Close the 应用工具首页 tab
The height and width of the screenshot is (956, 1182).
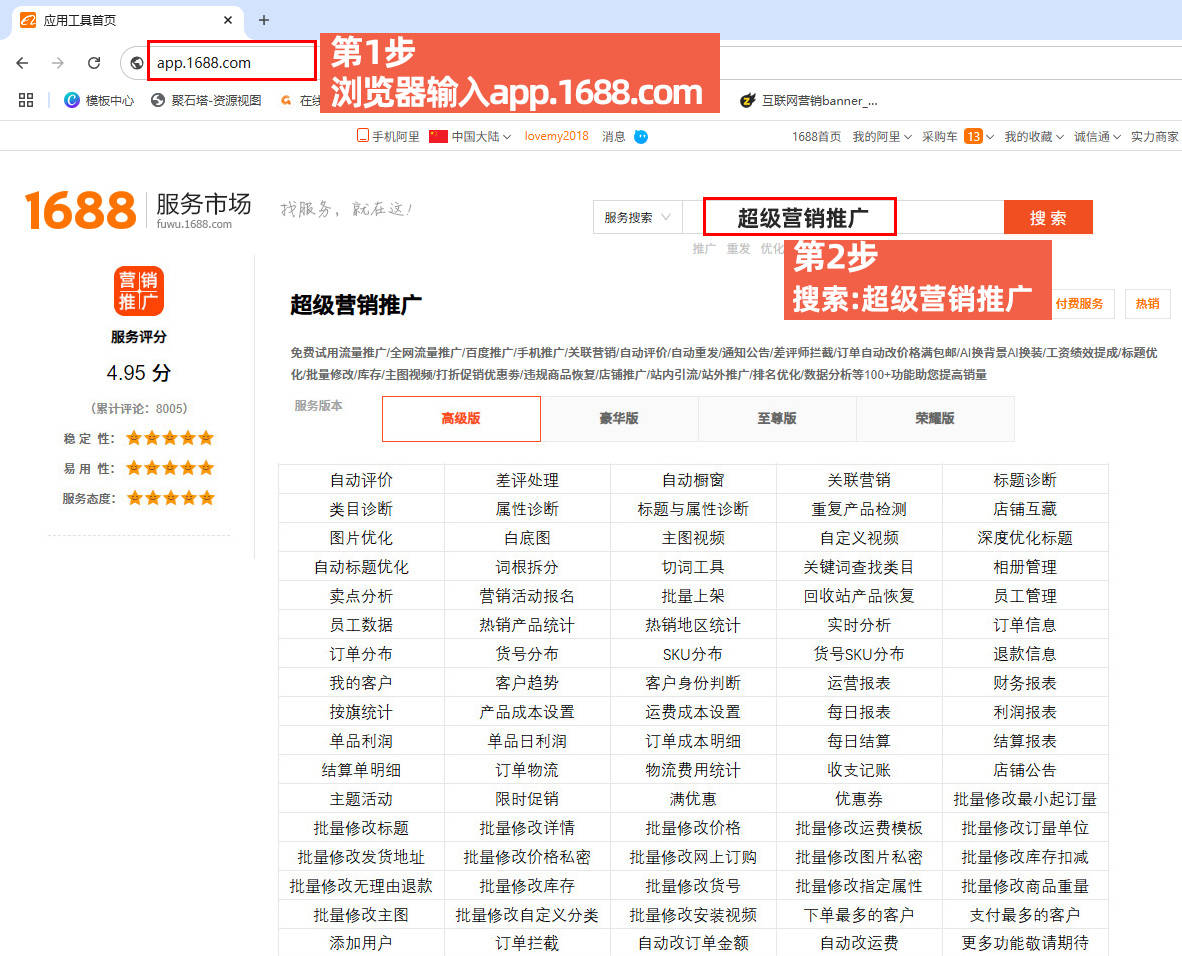pos(229,20)
